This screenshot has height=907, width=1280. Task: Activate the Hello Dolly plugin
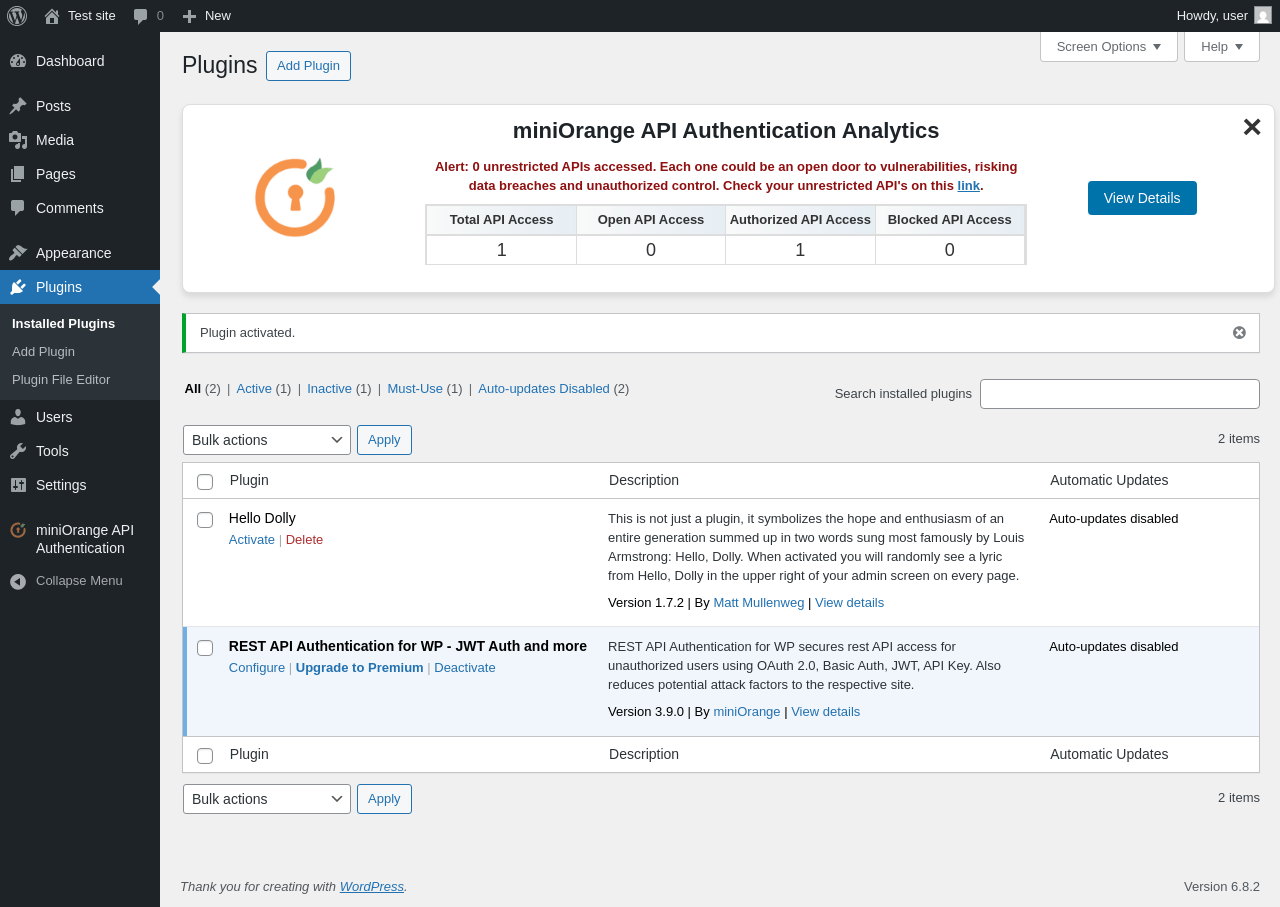pyautogui.click(x=252, y=539)
